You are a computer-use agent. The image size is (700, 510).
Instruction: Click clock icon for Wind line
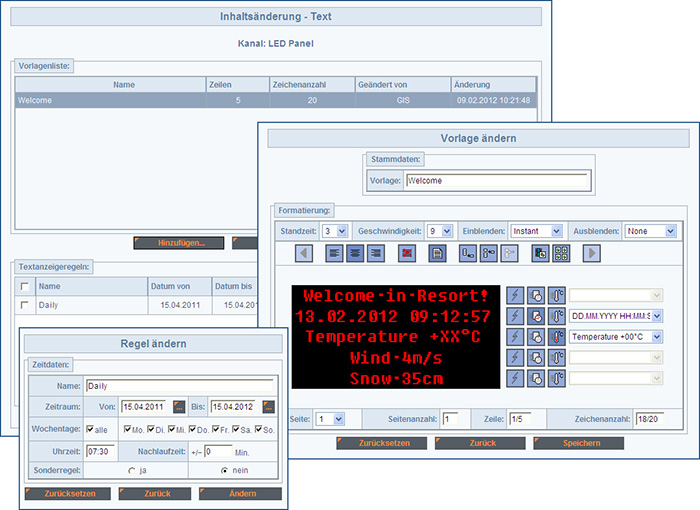point(536,357)
